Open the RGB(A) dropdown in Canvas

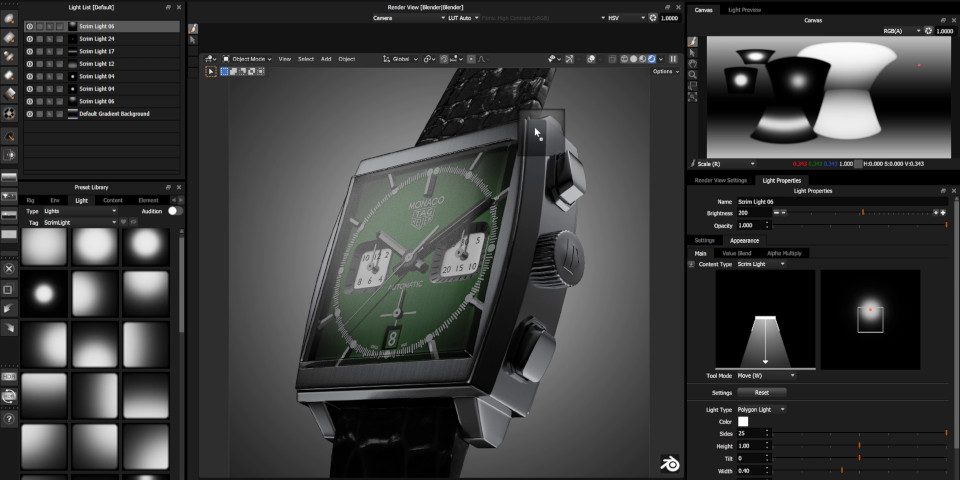tap(901, 30)
